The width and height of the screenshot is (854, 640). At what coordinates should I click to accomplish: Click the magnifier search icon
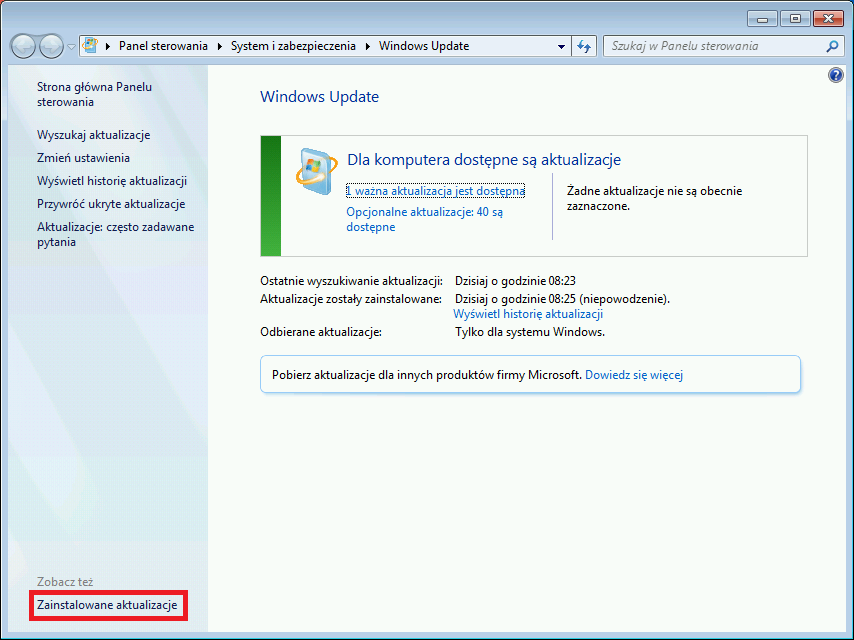coord(832,46)
